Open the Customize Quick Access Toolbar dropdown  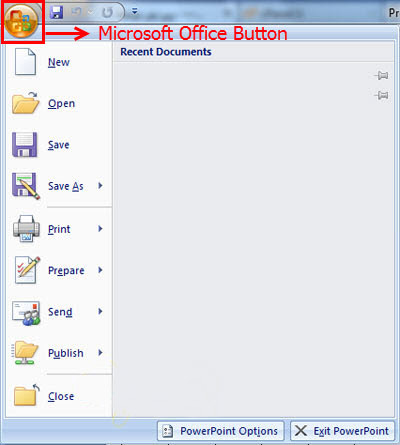(x=135, y=12)
